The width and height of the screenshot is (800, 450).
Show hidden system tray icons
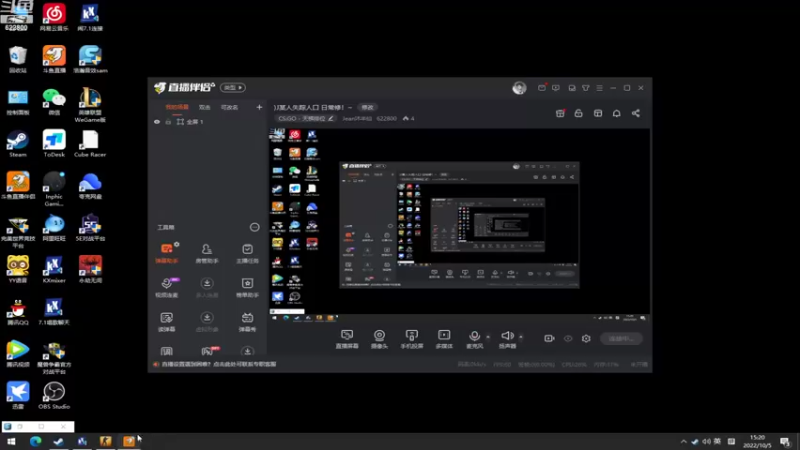point(683,441)
